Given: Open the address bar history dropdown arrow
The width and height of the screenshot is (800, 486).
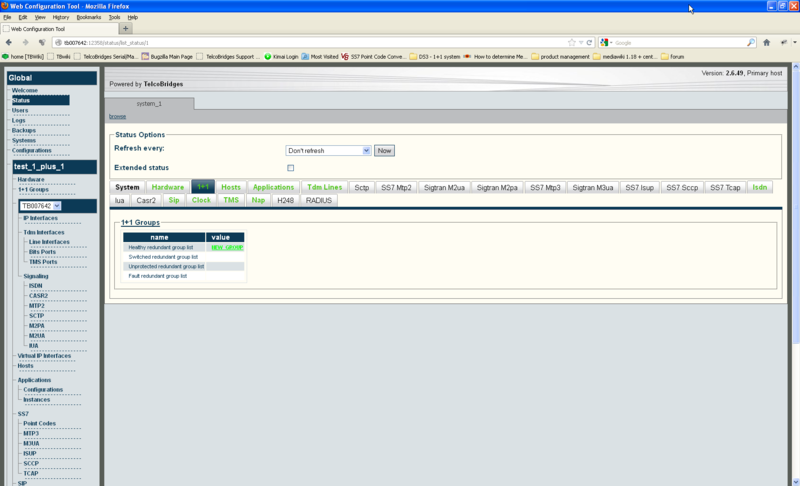Looking at the screenshot, I should click(581, 43).
